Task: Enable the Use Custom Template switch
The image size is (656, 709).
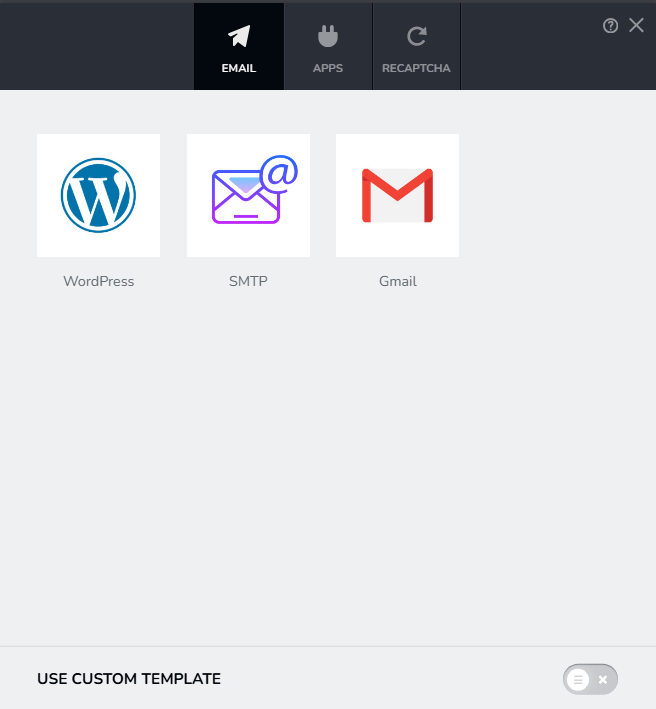Action: (590, 679)
